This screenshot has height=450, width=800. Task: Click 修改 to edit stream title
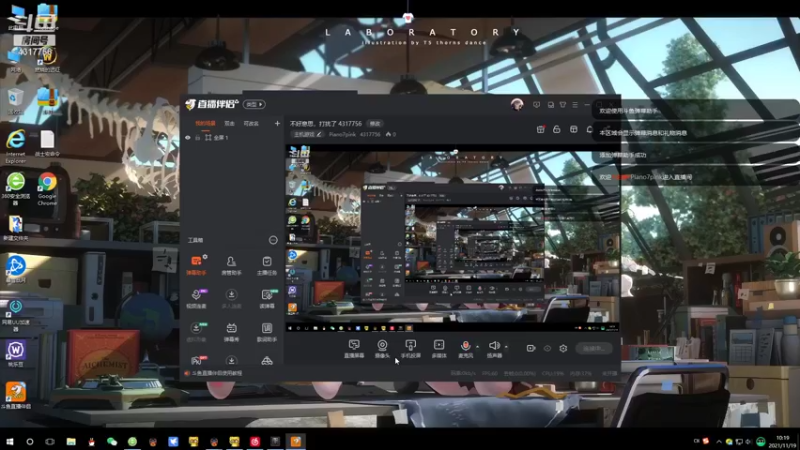coord(375,124)
